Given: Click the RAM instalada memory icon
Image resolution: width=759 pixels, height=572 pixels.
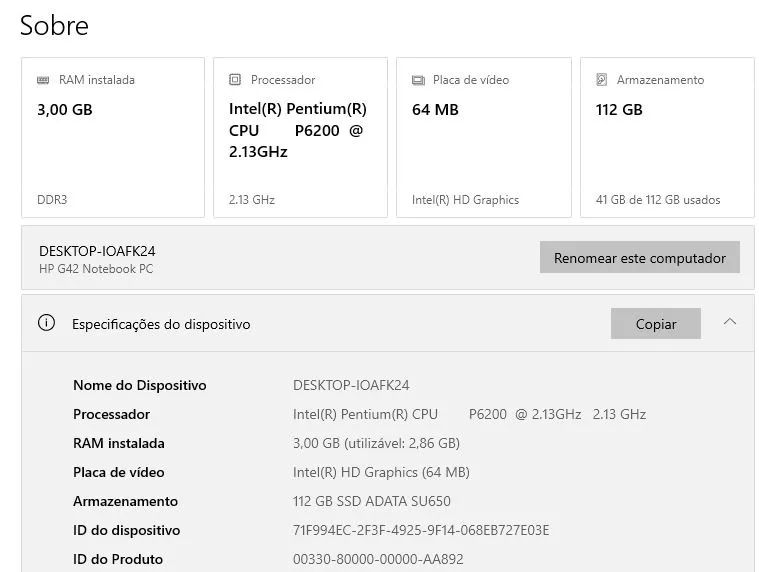Looking at the screenshot, I should [43, 80].
